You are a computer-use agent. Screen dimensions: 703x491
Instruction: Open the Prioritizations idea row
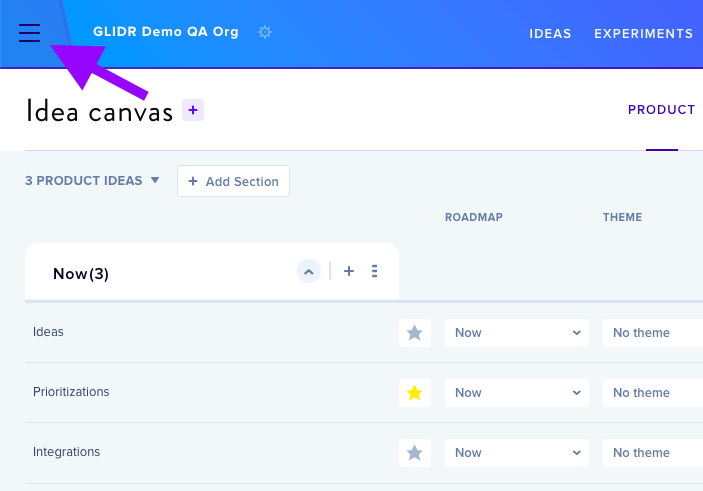point(71,392)
